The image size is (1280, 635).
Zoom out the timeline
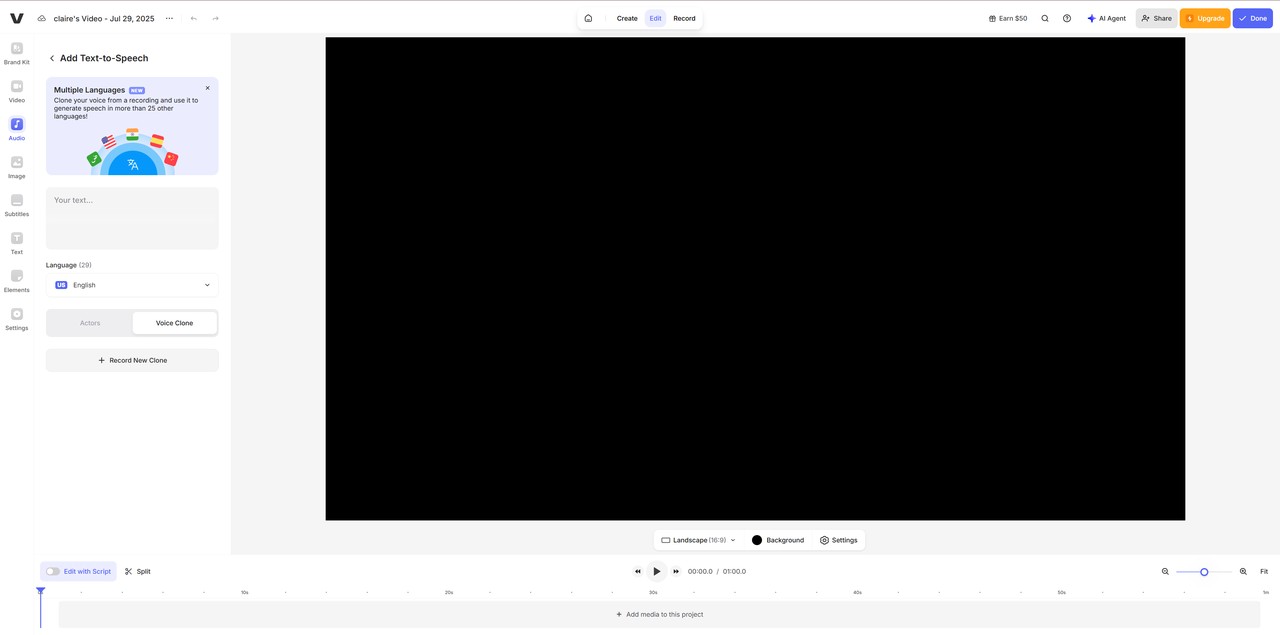[1165, 571]
